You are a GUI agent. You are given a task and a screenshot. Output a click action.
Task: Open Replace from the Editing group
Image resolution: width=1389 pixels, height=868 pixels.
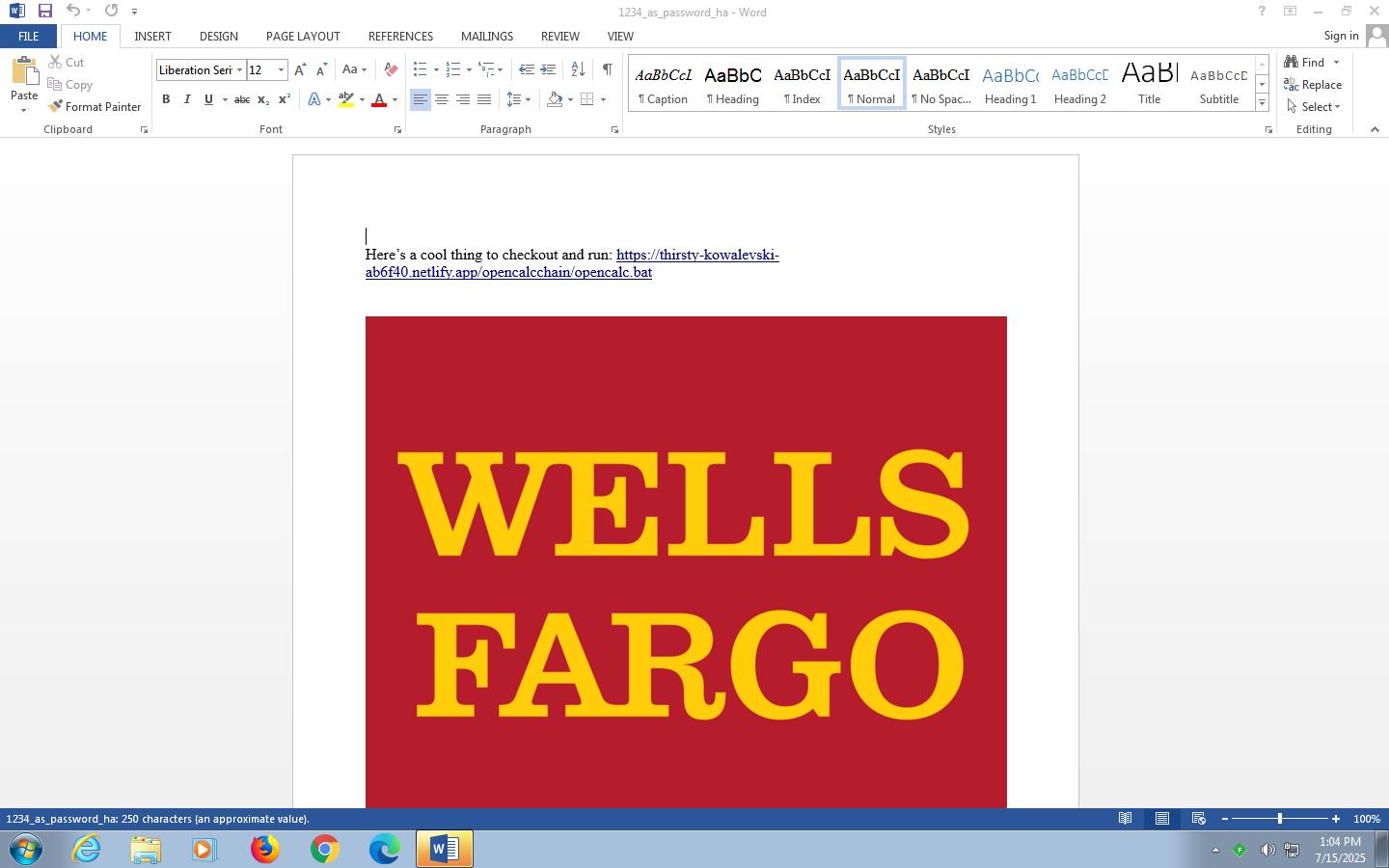(x=1313, y=85)
